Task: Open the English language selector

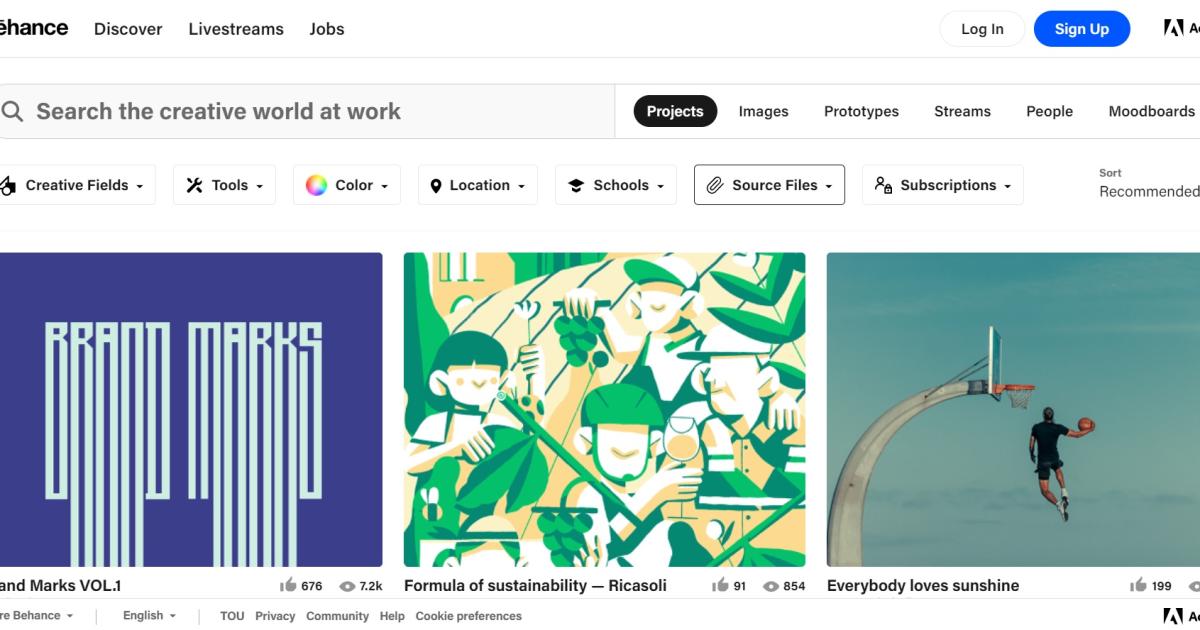Action: [149, 616]
